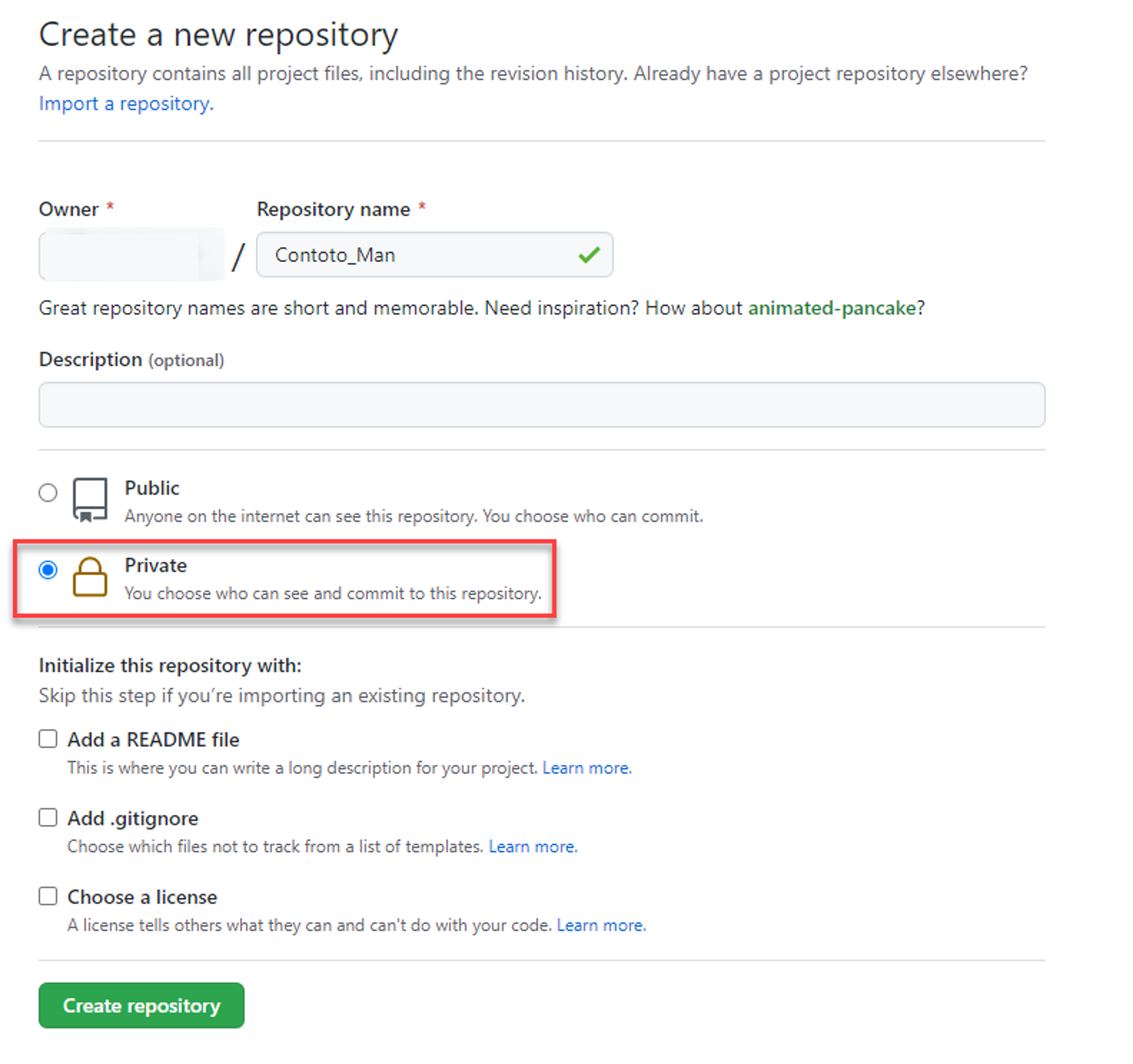
Task: Enable Add a README file checkbox
Action: click(48, 739)
